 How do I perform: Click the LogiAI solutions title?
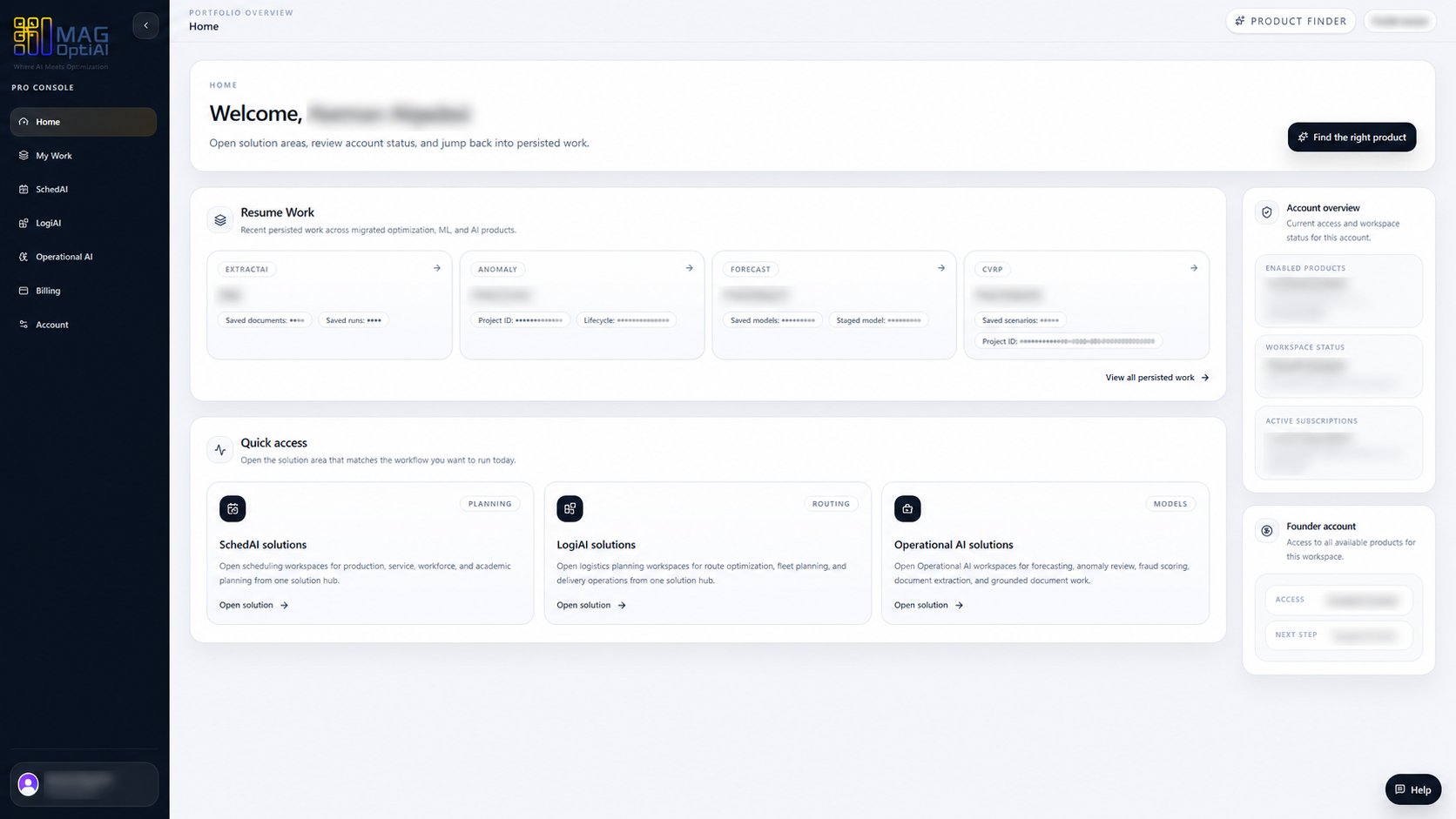click(x=596, y=545)
